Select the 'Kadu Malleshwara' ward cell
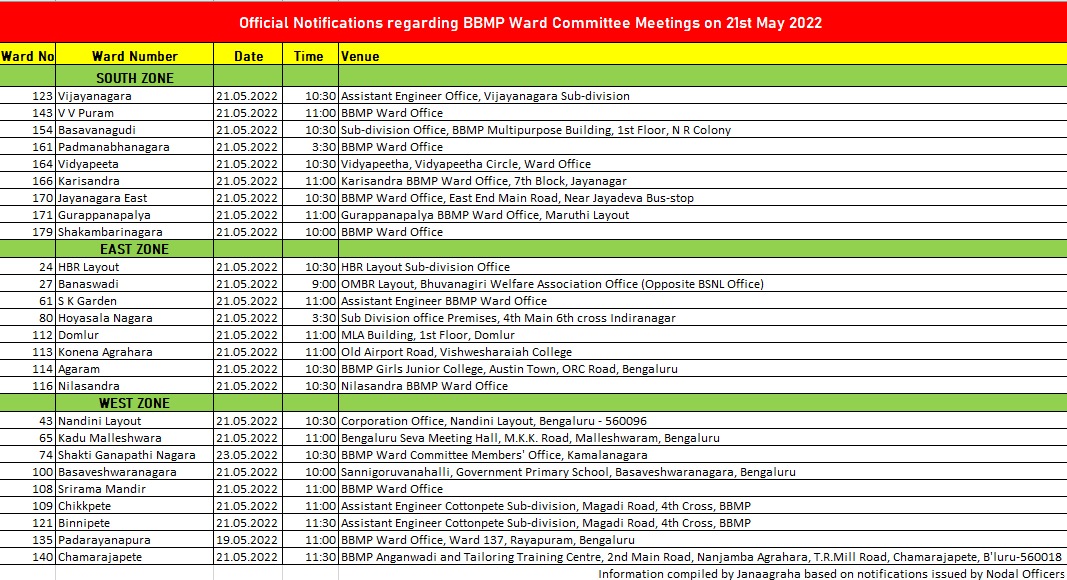 coord(135,438)
